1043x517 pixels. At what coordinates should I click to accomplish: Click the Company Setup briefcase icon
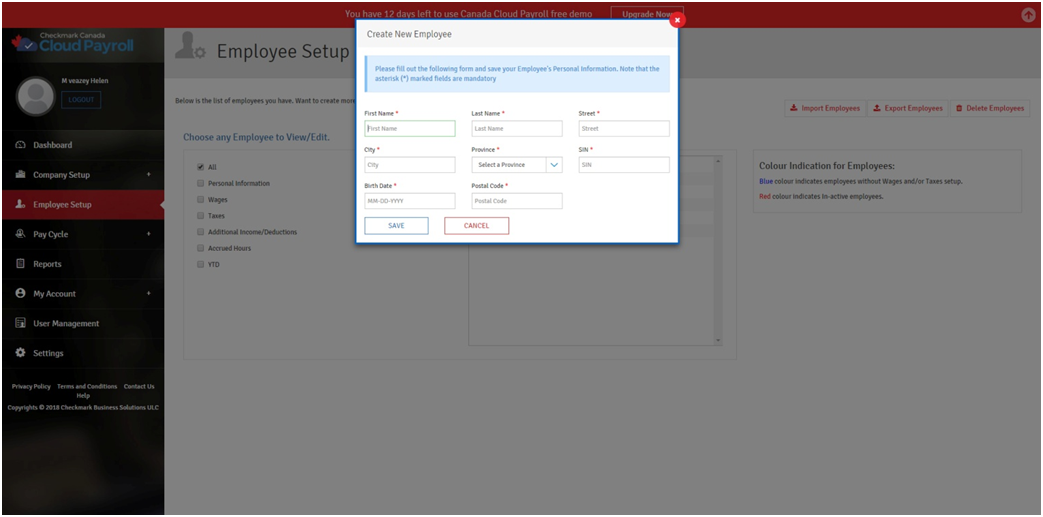pos(20,175)
